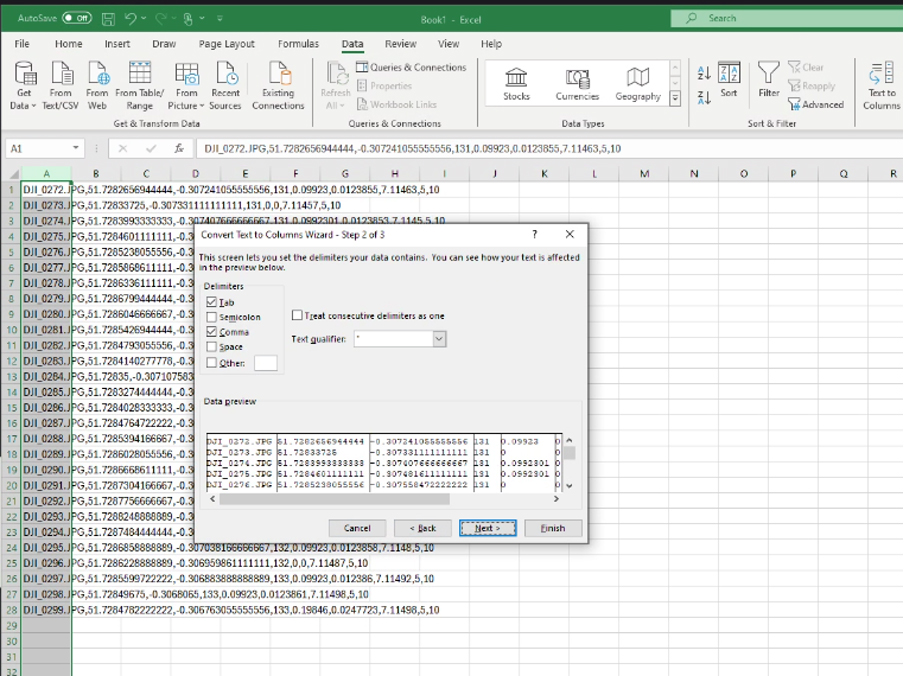
Task: Click the Save icon in title bar
Action: coord(108,19)
